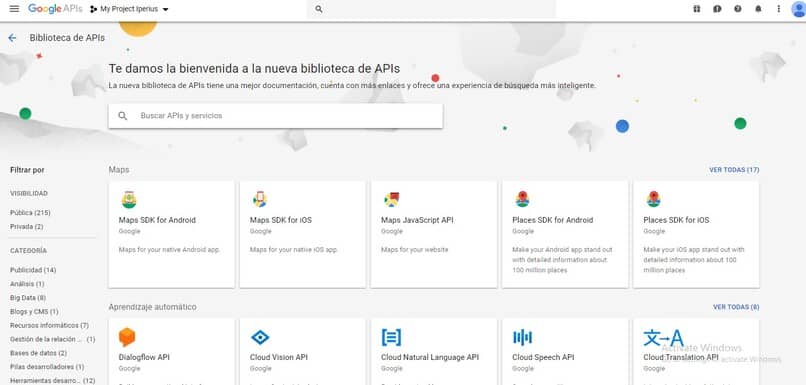806x385 pixels.
Task: Select the Blogs y CMS (1) category
Action: tap(34, 311)
